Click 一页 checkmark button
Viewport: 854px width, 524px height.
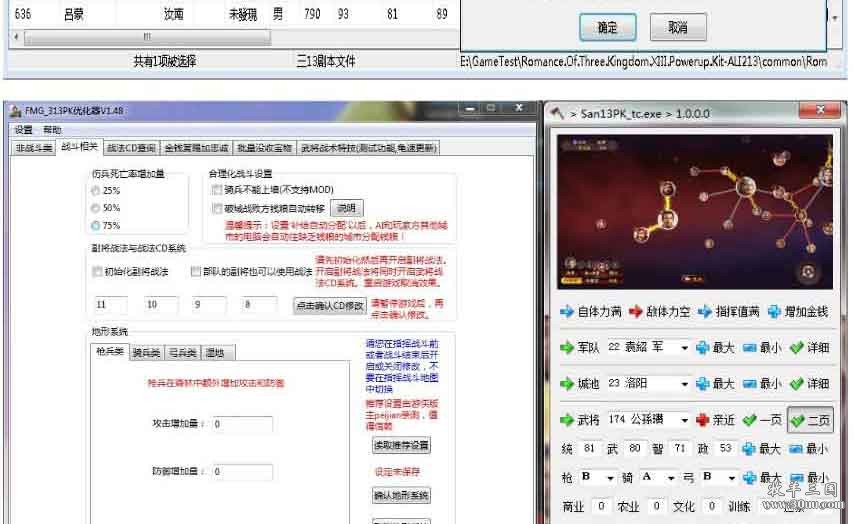[762, 419]
